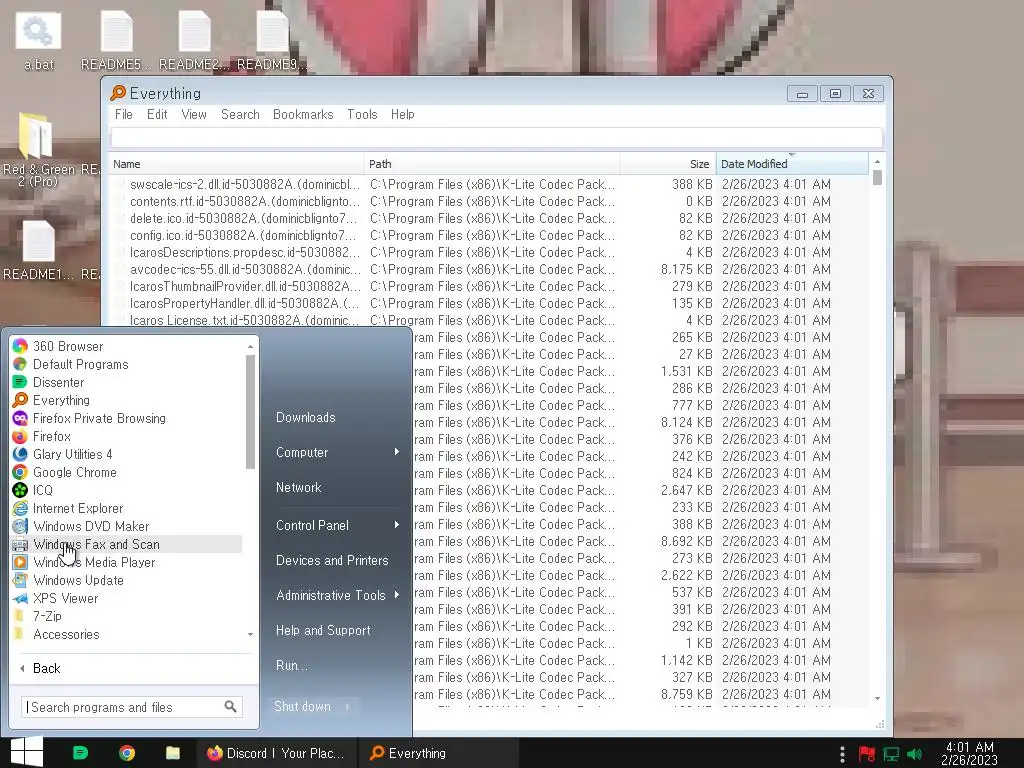Click Everything scrollbar up arrow
Viewport: 1024px width, 768px height.
click(x=877, y=161)
